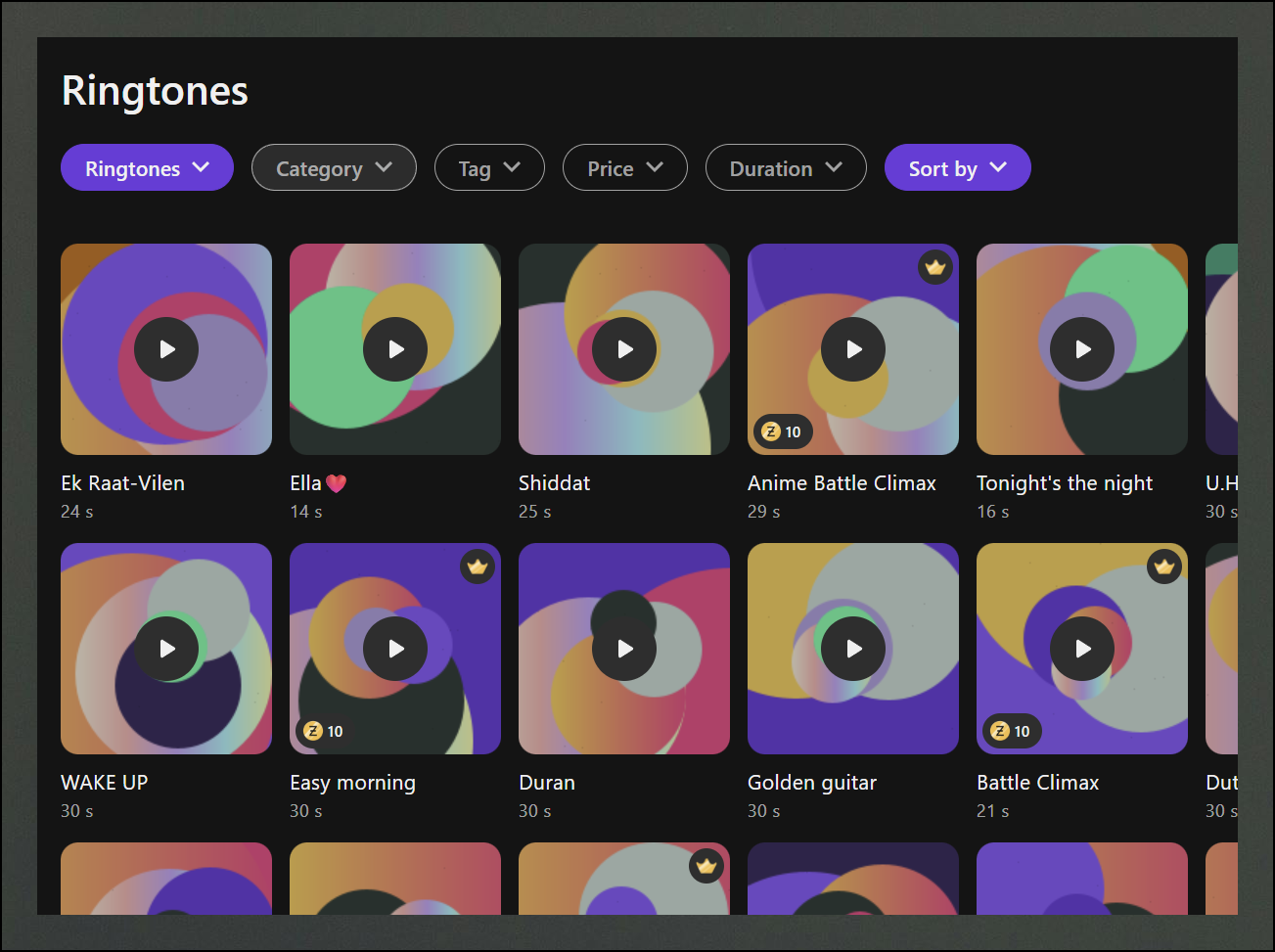Click the 10 coin price on Anime Battle Climax
This screenshot has height=952, width=1275.
click(x=783, y=431)
